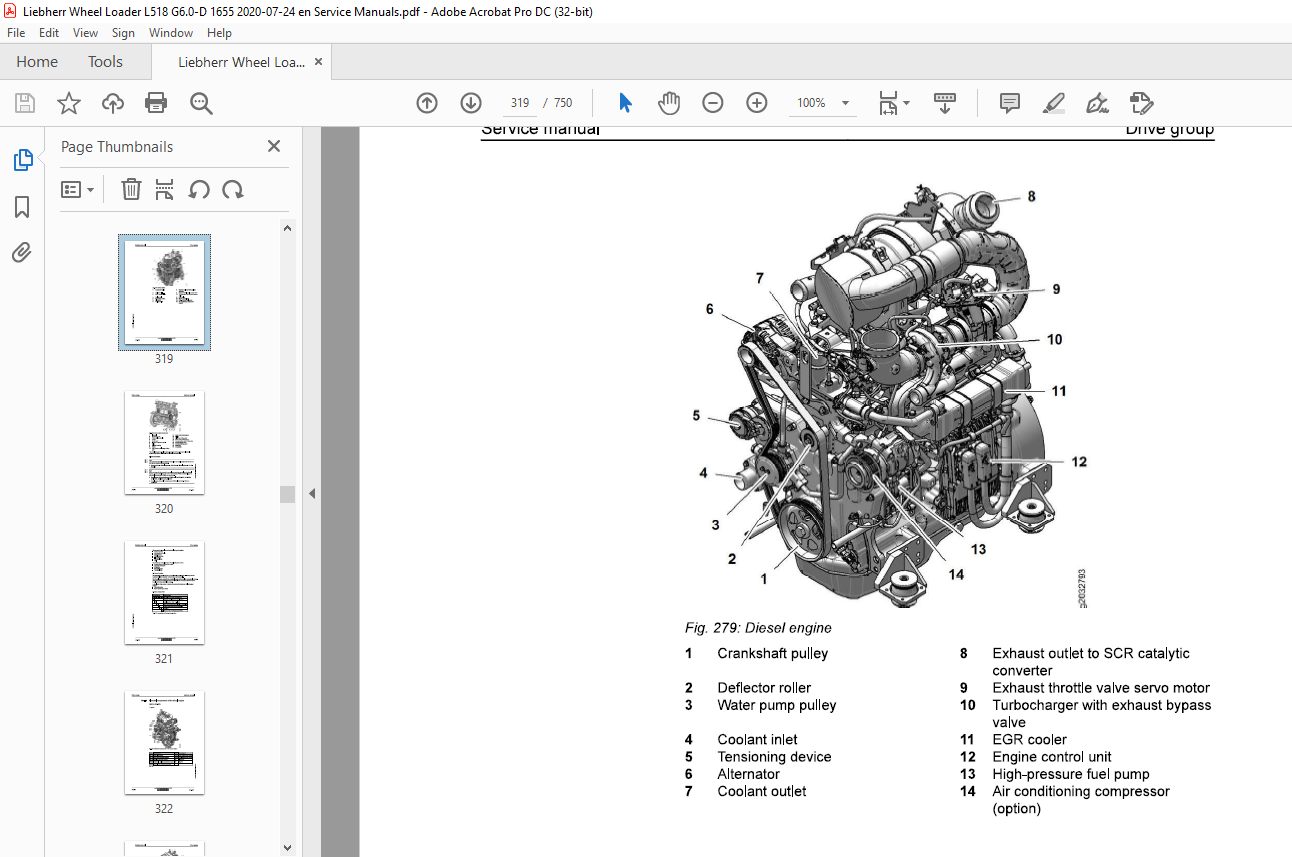Close the Liebherr Wheel Loader document tab
Image resolution: width=1292 pixels, height=857 pixels.
pyautogui.click(x=318, y=61)
